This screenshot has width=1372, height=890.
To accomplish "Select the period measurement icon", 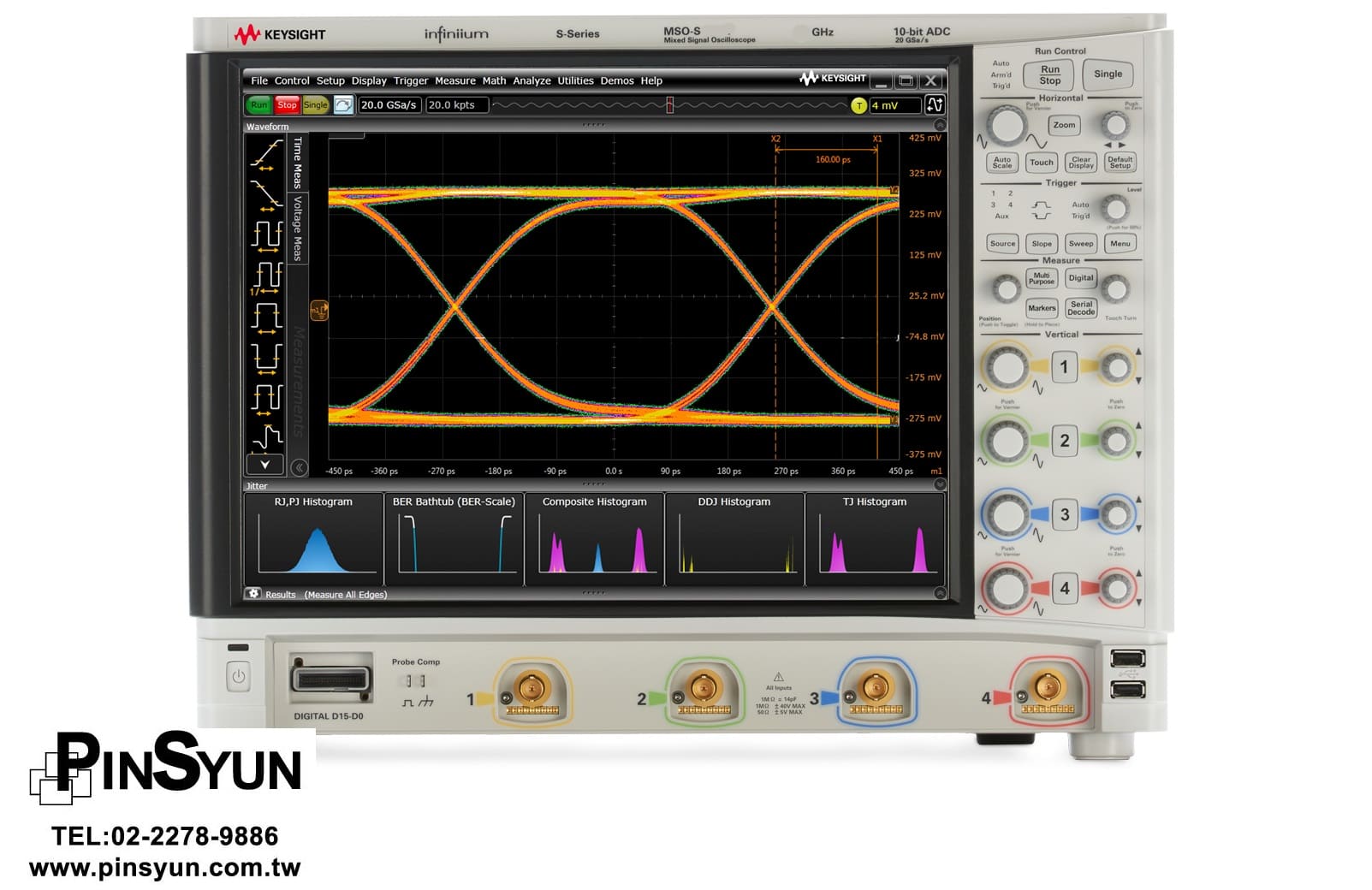I will (x=266, y=234).
